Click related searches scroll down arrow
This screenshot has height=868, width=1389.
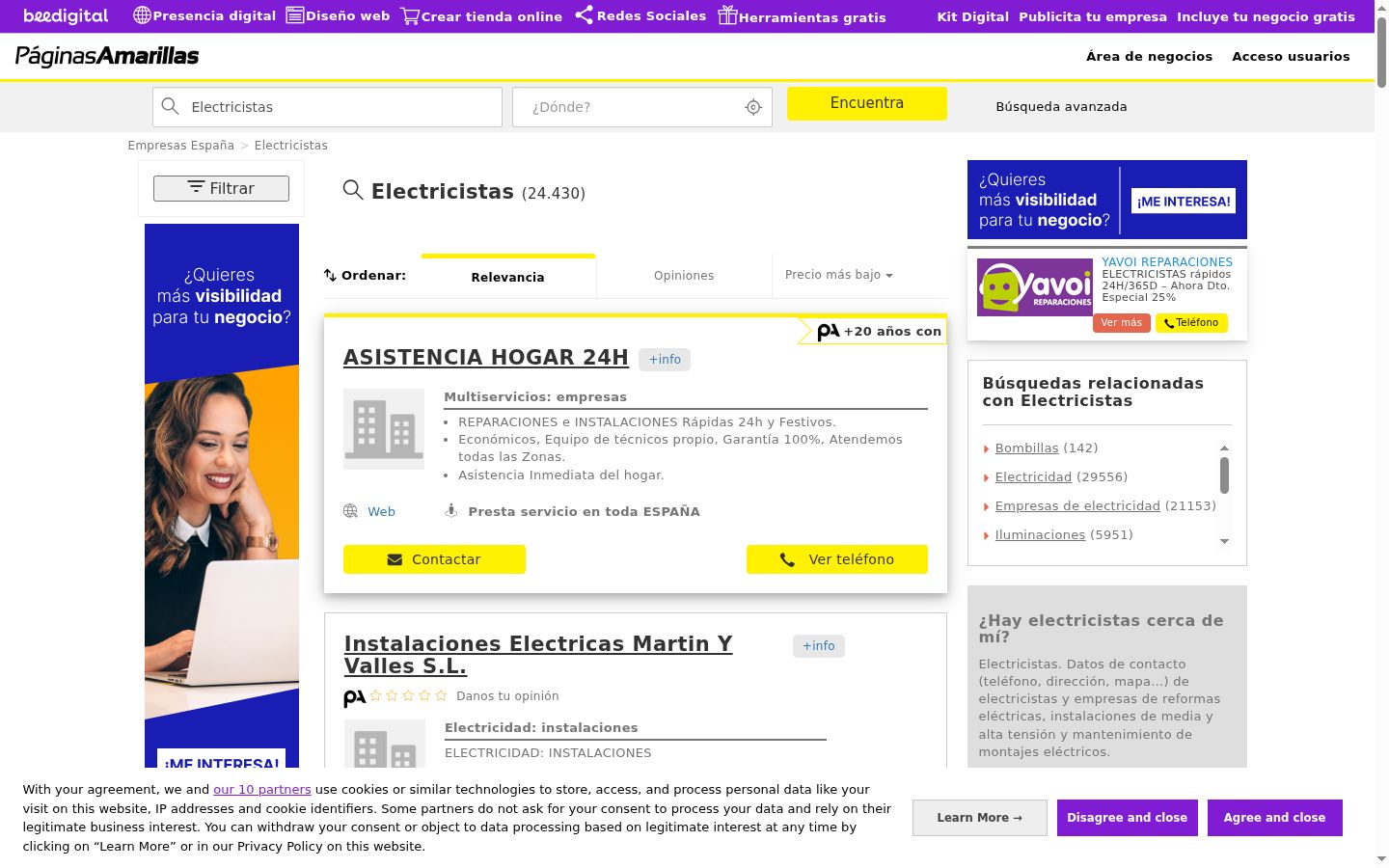(x=1225, y=542)
